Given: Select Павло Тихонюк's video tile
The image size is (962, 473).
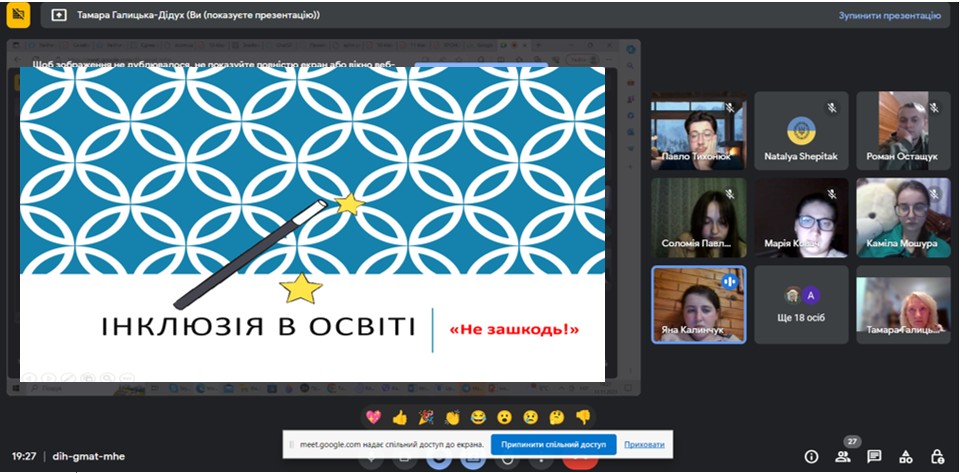Looking at the screenshot, I should [x=697, y=131].
